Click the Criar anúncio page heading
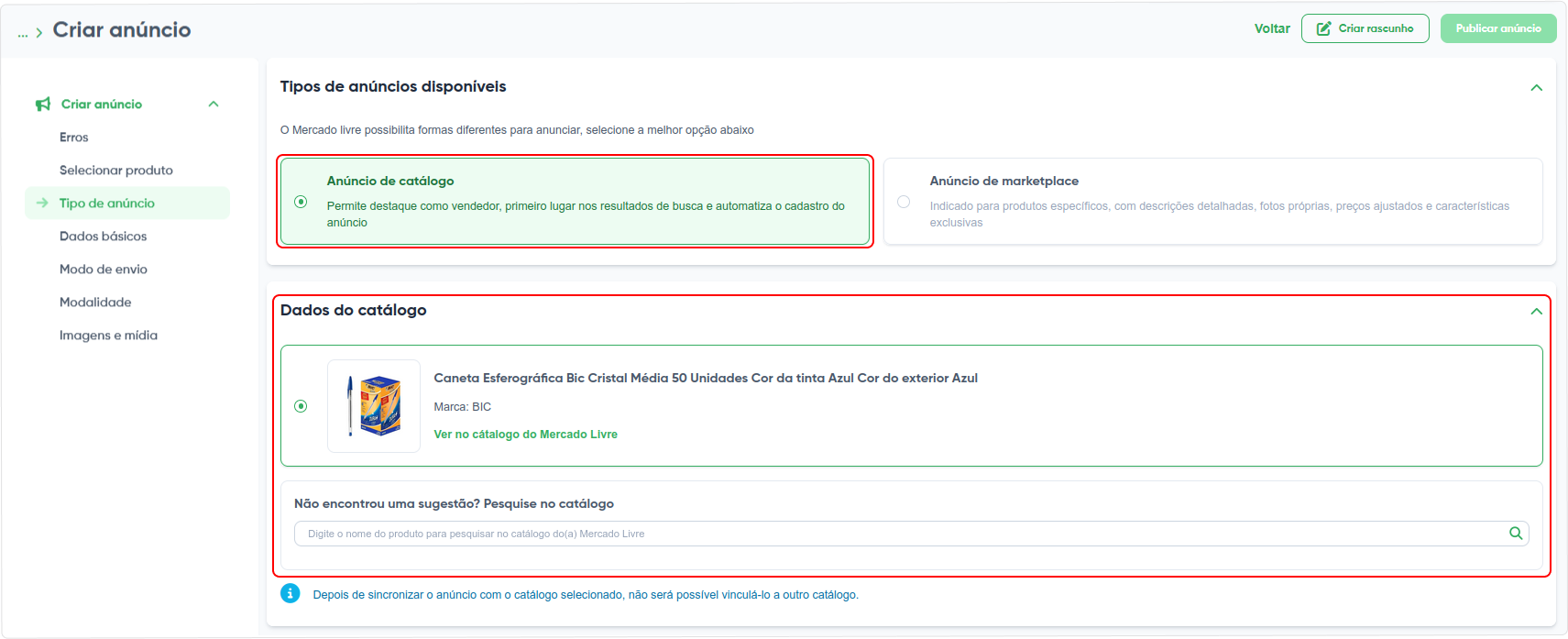This screenshot has height=639, width=1568. pyautogui.click(x=122, y=30)
